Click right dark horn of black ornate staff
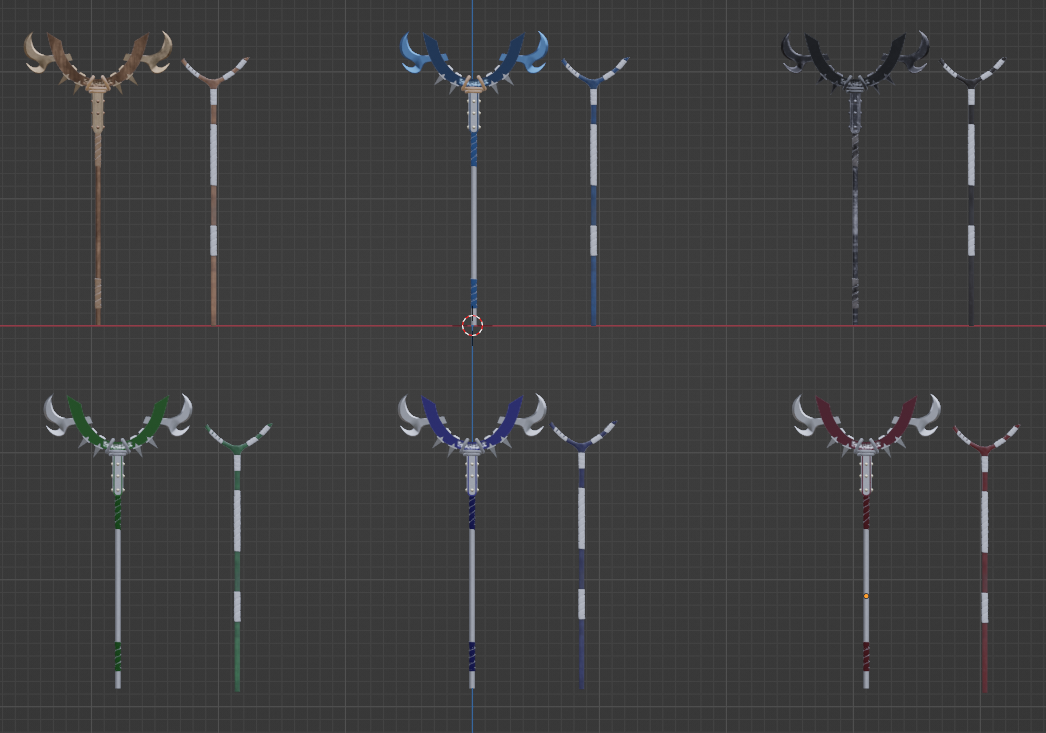This screenshot has width=1046, height=733. (x=913, y=52)
